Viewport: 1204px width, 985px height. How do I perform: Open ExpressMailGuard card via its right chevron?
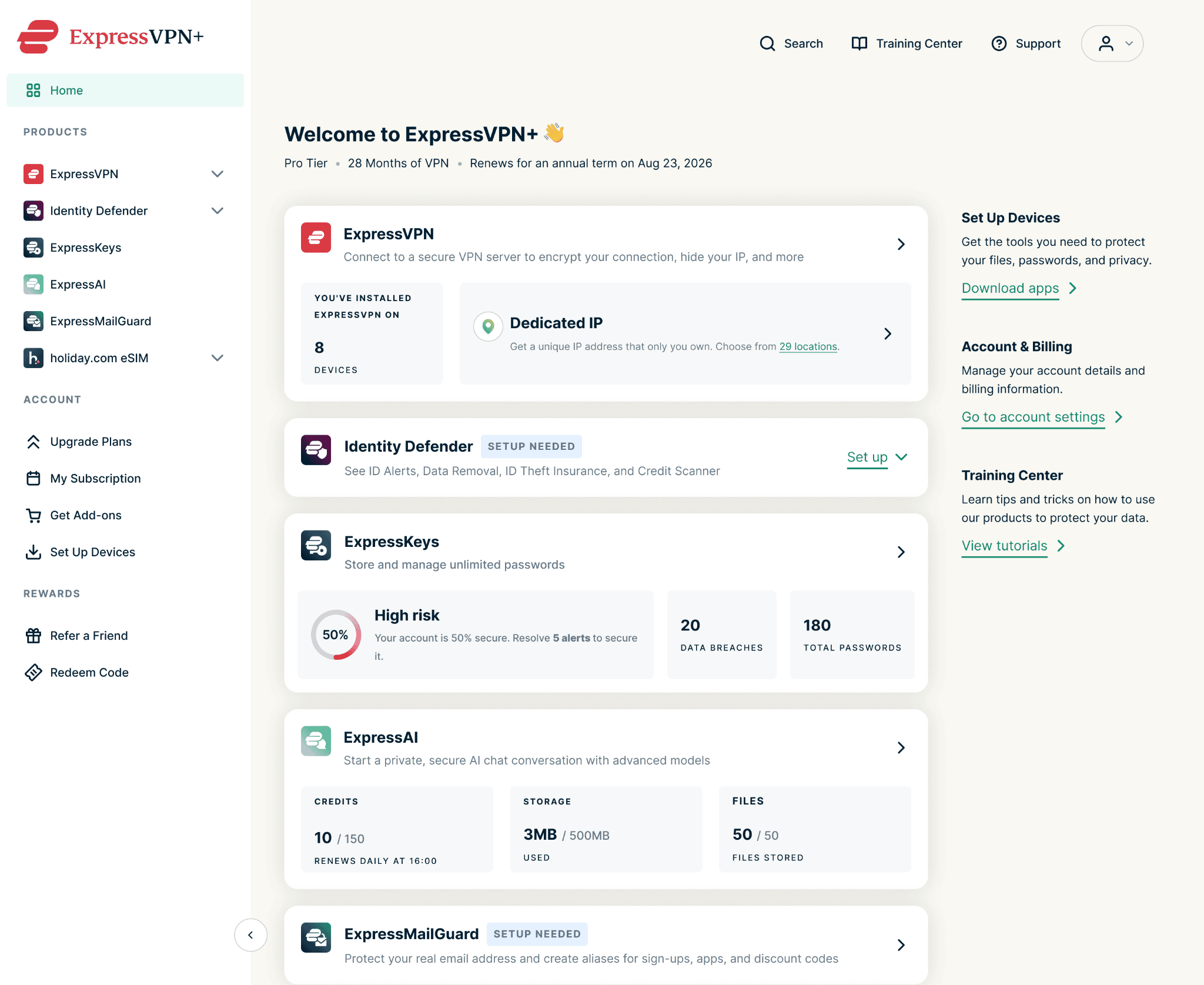901,945
